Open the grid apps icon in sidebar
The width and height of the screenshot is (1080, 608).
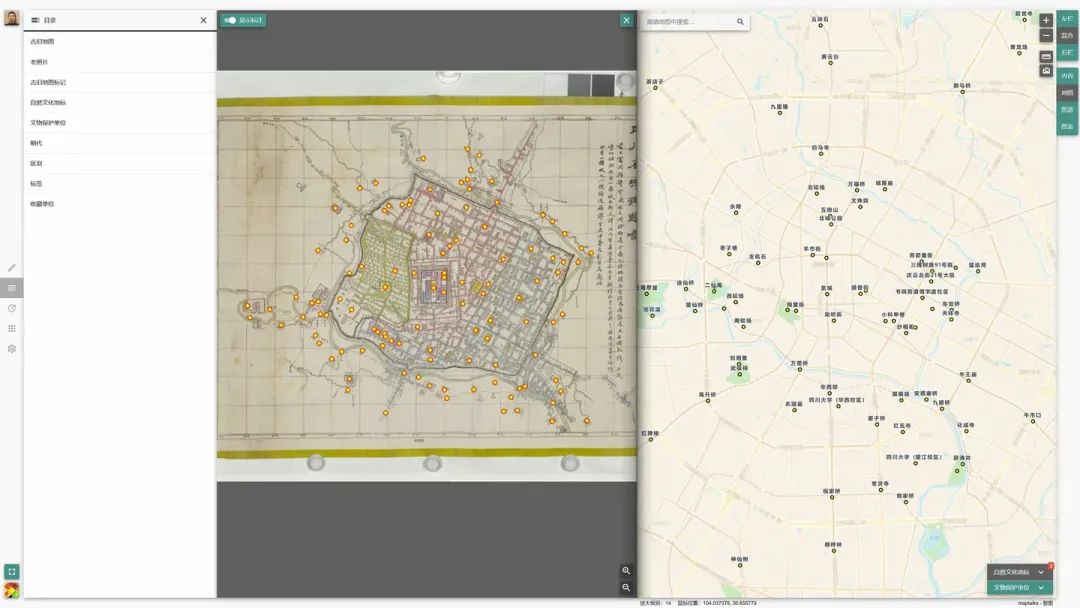[12, 328]
